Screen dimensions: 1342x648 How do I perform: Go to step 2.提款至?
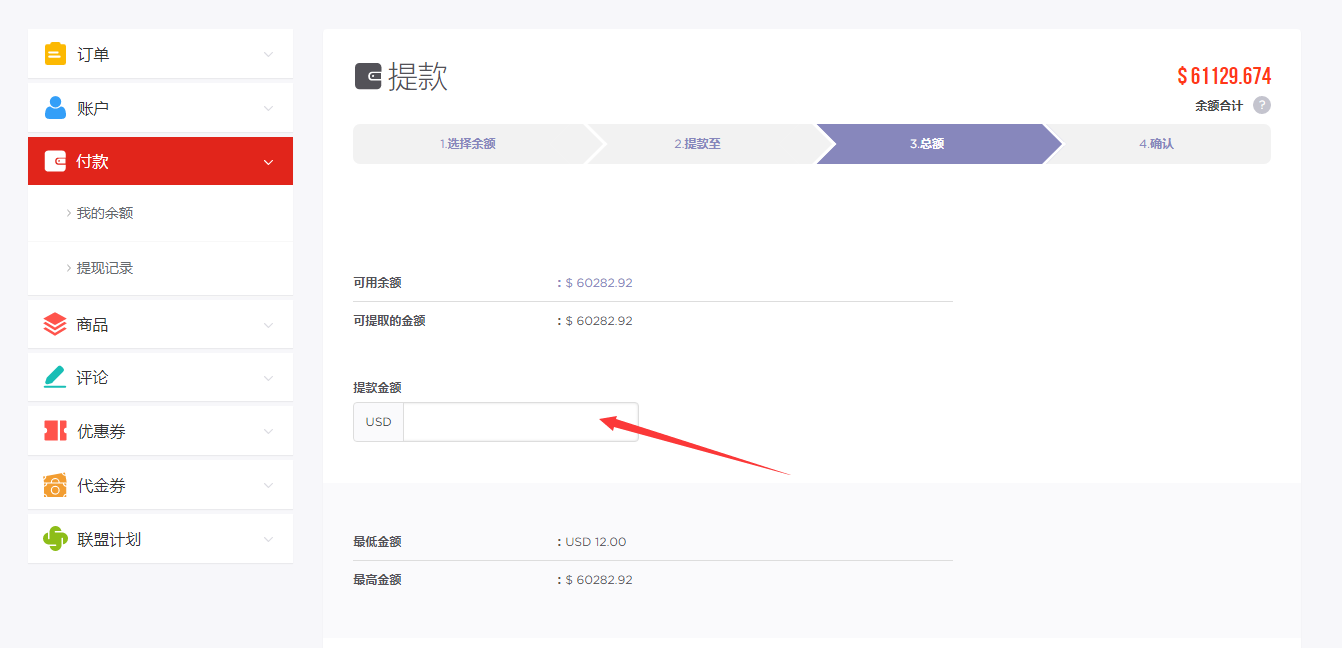[698, 144]
